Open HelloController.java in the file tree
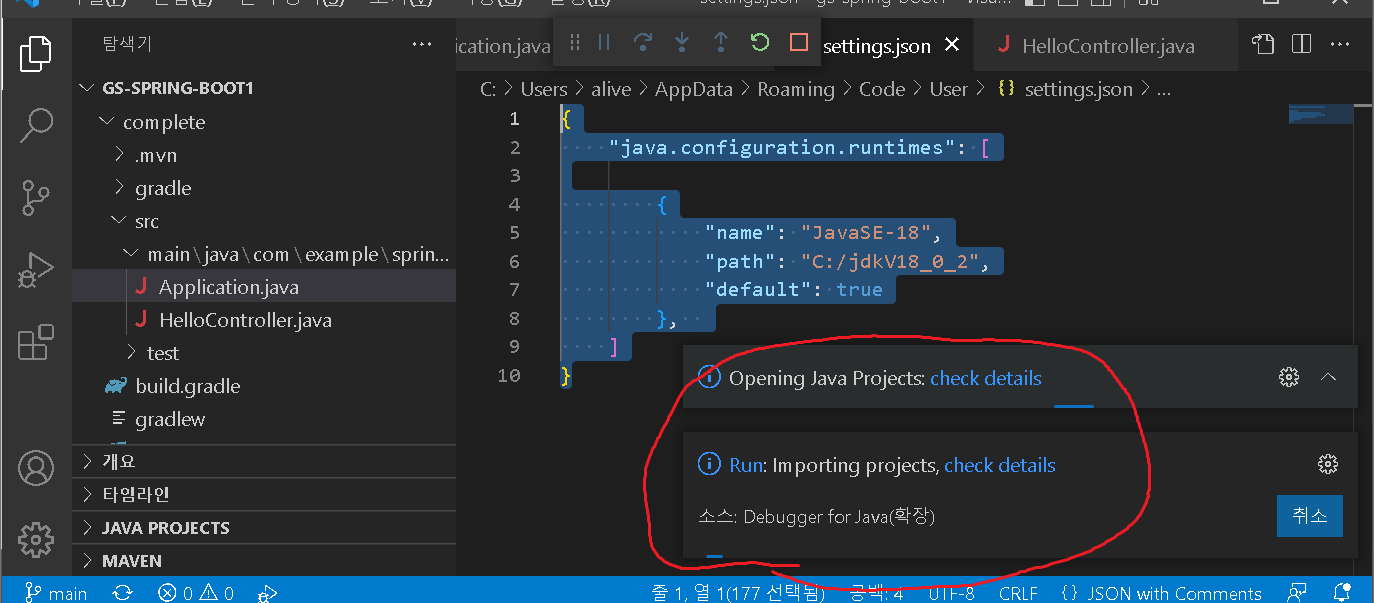 264,320
